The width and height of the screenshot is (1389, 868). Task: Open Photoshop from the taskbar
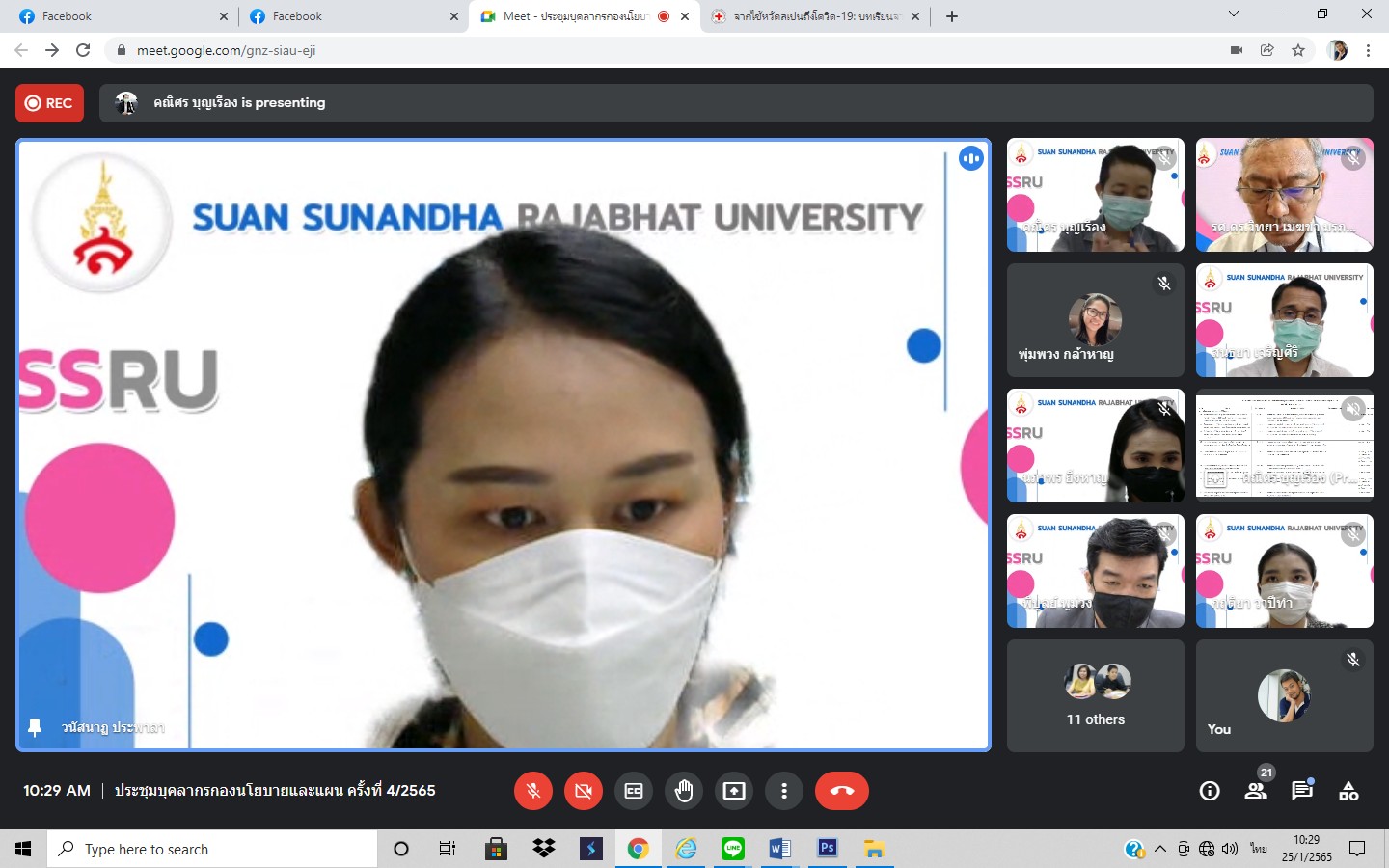click(827, 849)
